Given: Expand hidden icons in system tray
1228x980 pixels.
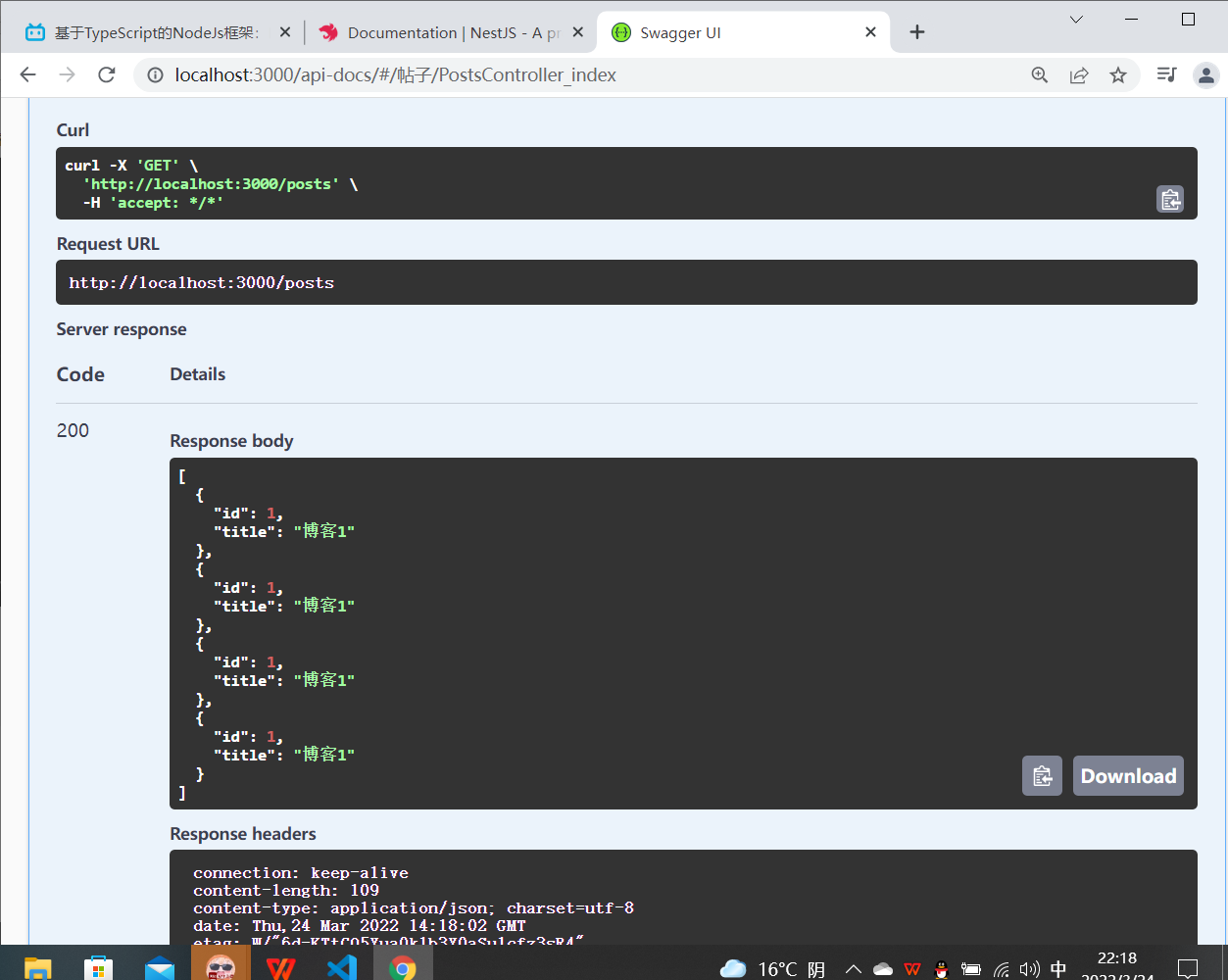Looking at the screenshot, I should coord(854,968).
